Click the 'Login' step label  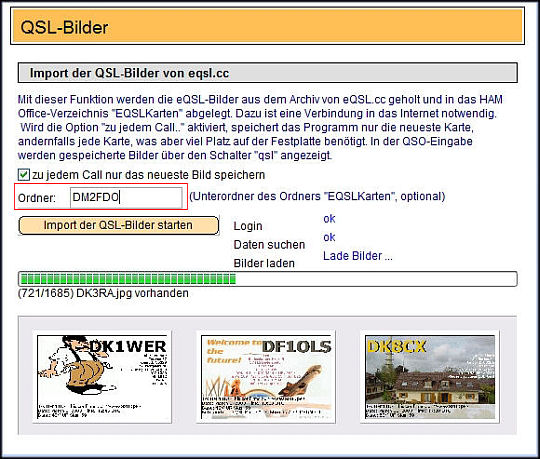click(248, 226)
